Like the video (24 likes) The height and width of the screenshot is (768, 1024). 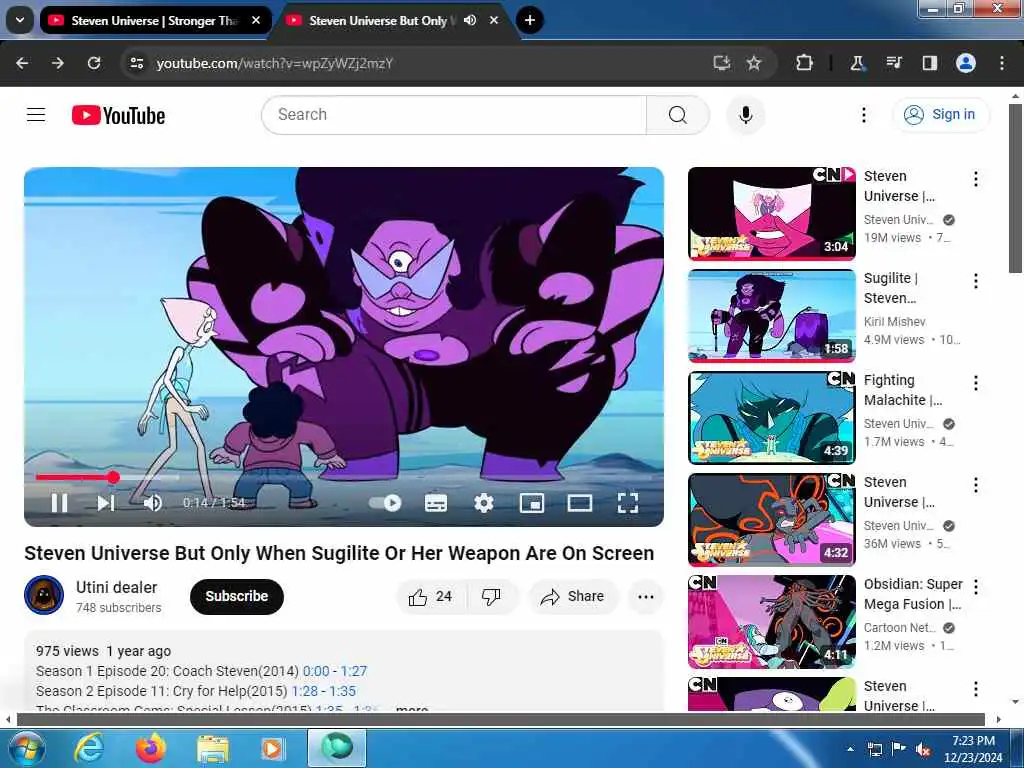point(431,596)
